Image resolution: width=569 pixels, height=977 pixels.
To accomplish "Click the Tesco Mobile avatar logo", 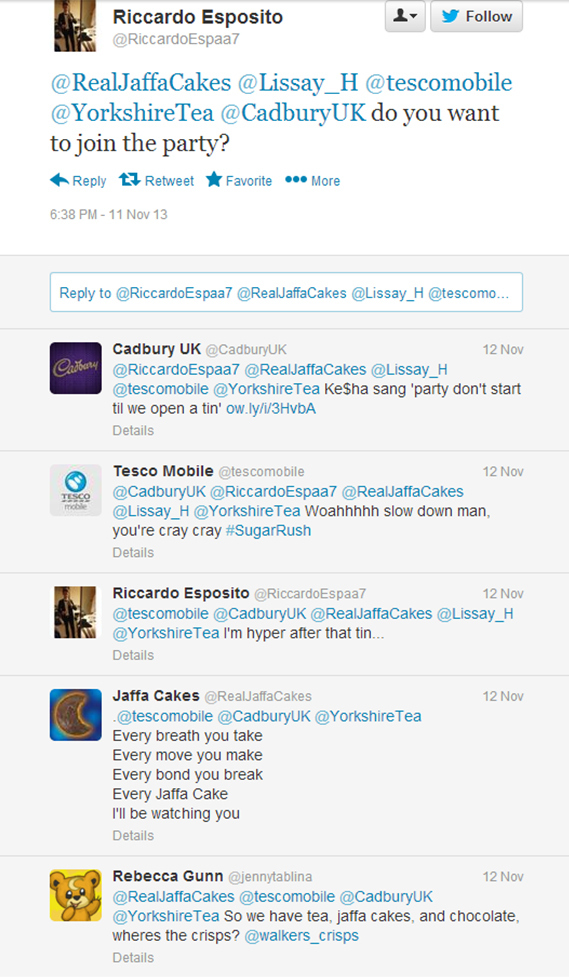I will click(75, 490).
